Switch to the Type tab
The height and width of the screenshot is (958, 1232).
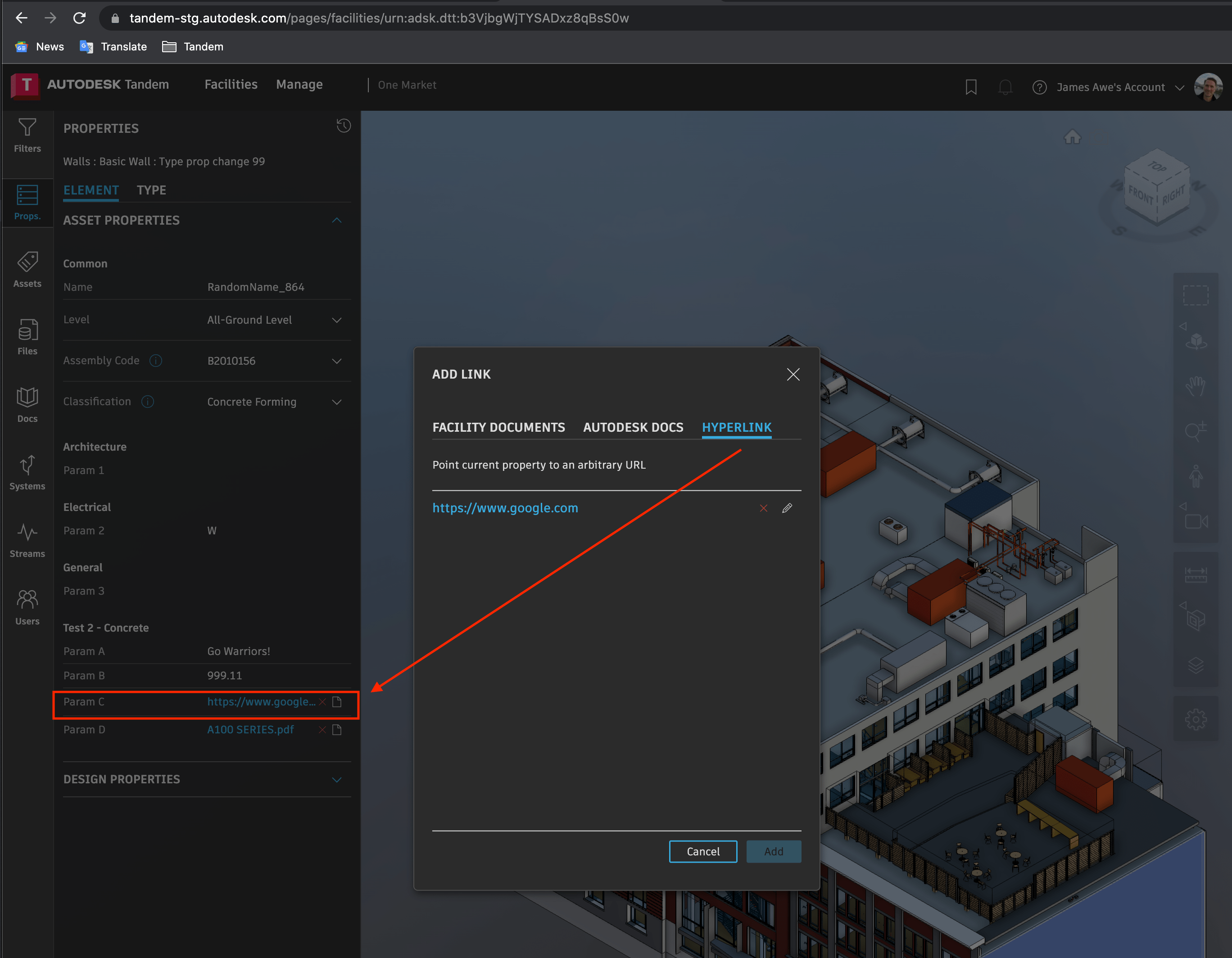[151, 190]
